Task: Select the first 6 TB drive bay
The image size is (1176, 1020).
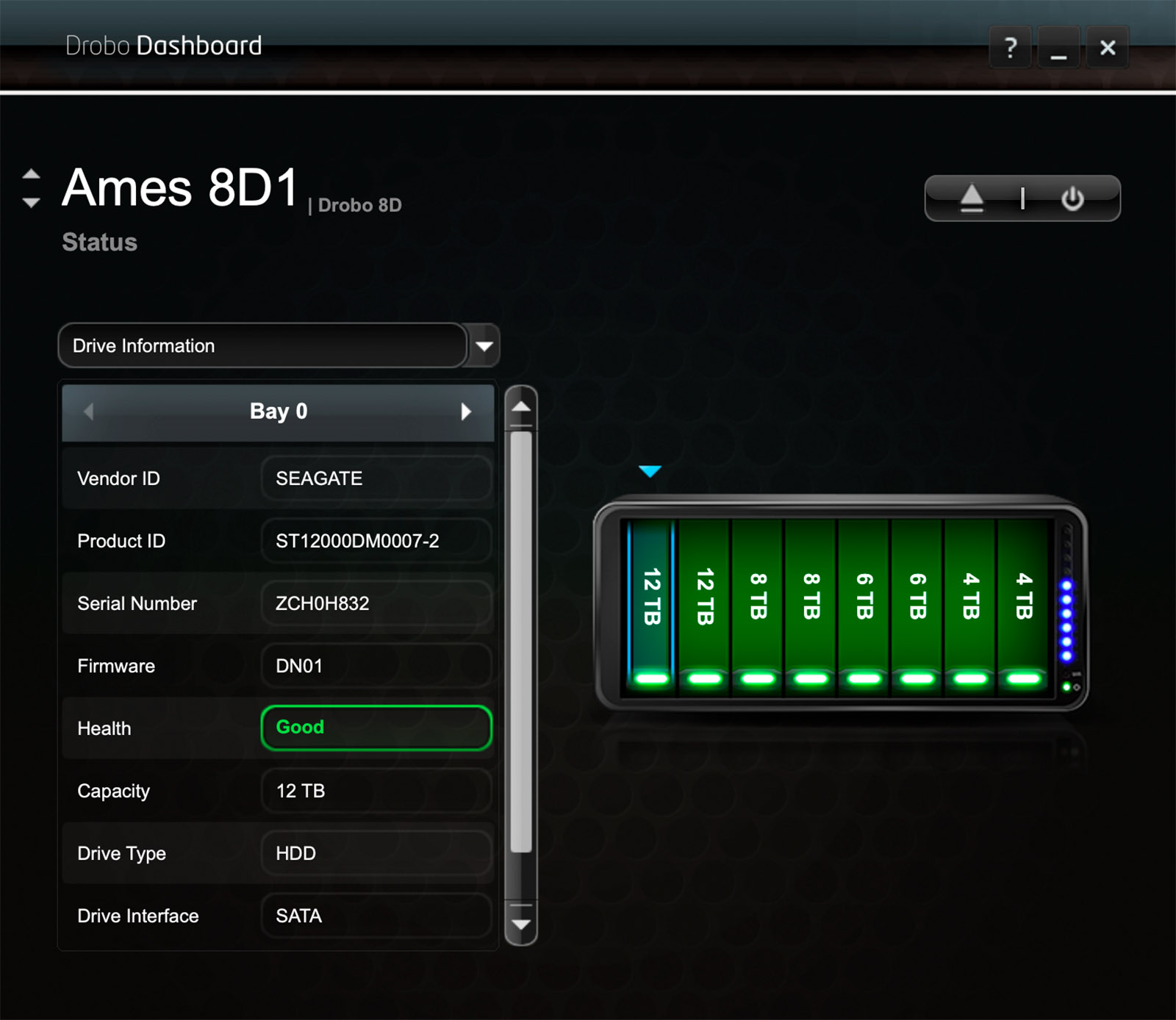Action: point(864,599)
